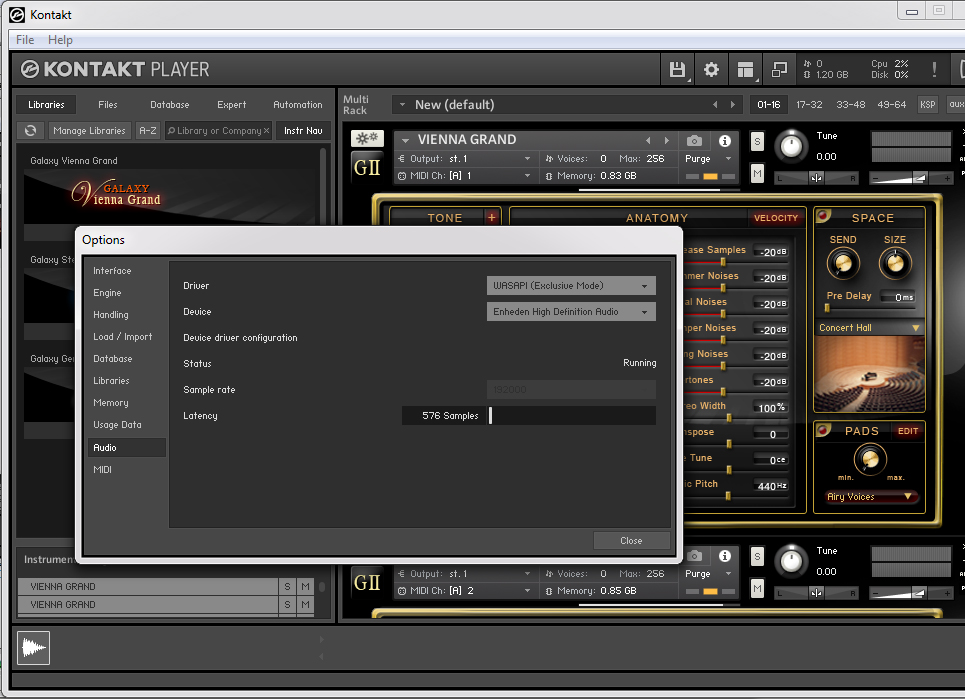Solo first VIENNA GRAND with S button

point(758,142)
